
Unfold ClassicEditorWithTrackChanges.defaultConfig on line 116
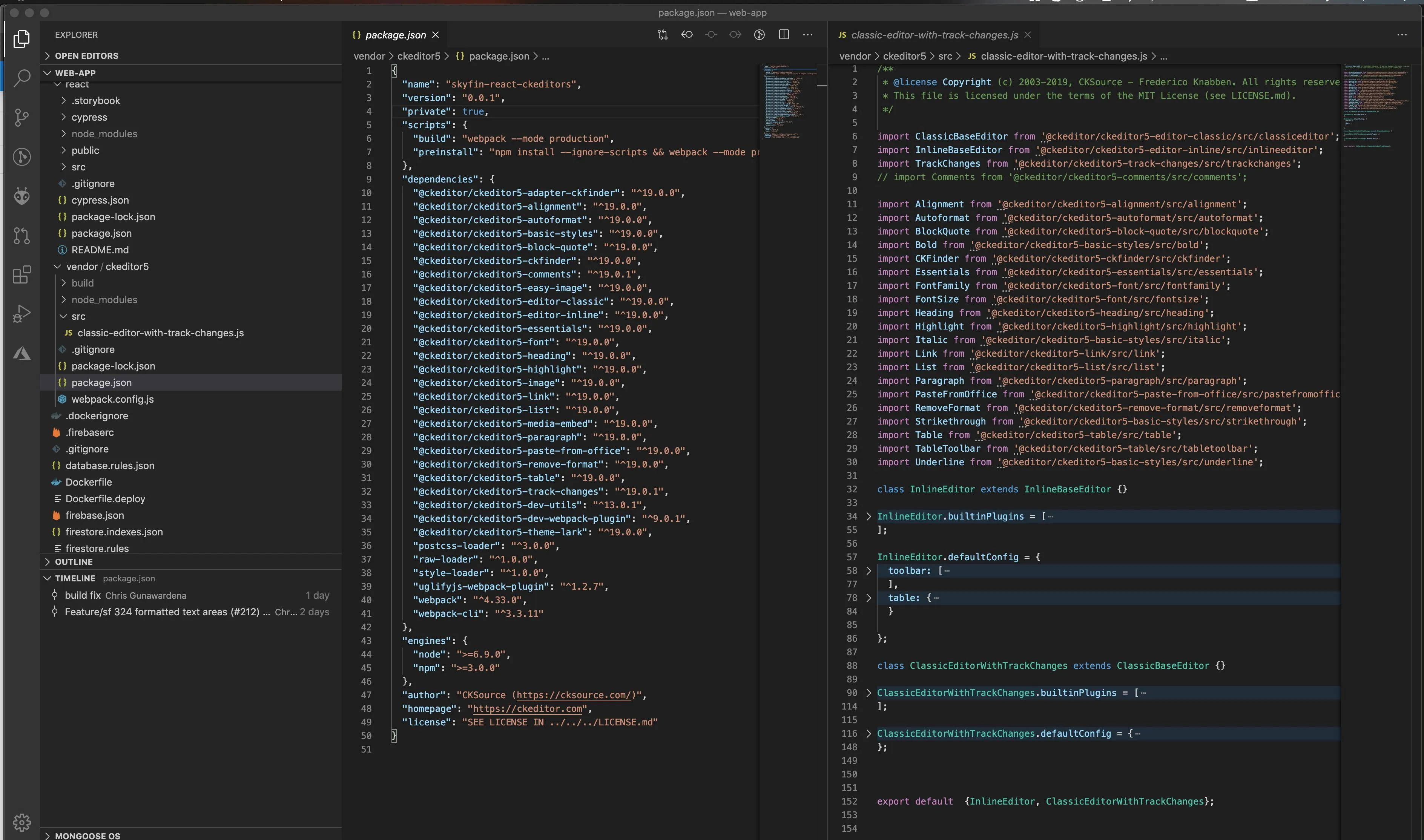869,734
